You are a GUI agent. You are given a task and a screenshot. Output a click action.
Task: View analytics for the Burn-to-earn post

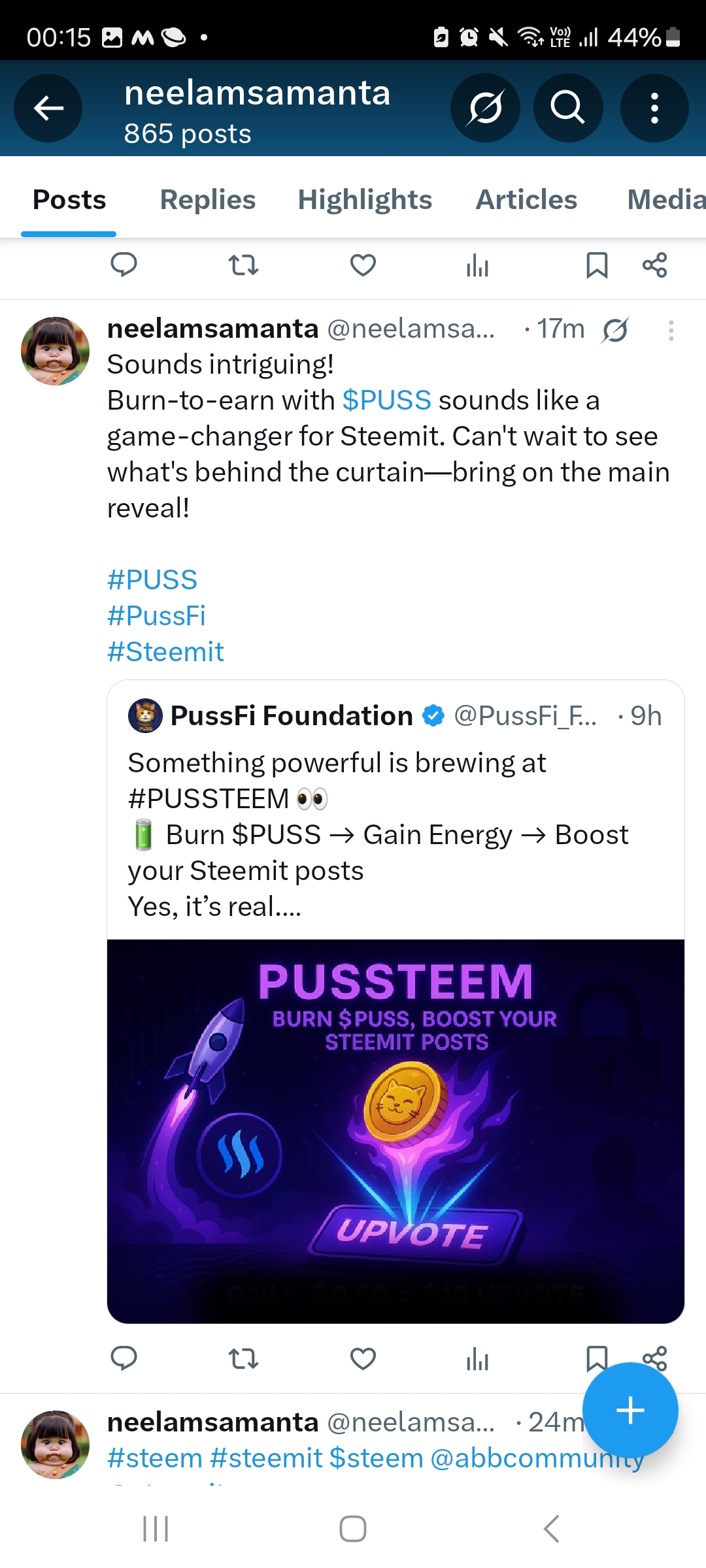click(x=477, y=1359)
